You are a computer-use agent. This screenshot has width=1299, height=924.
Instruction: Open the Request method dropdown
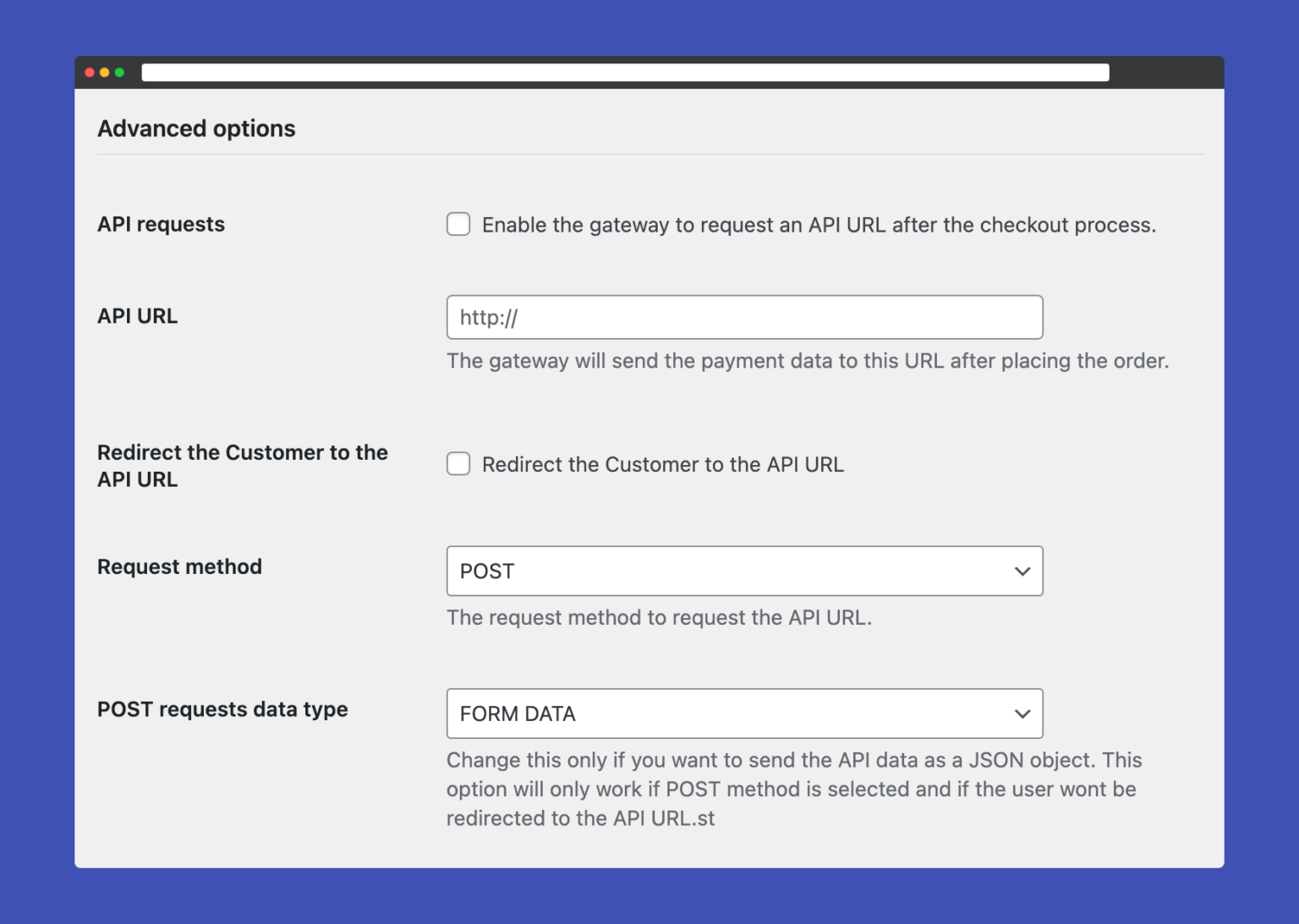click(x=744, y=571)
